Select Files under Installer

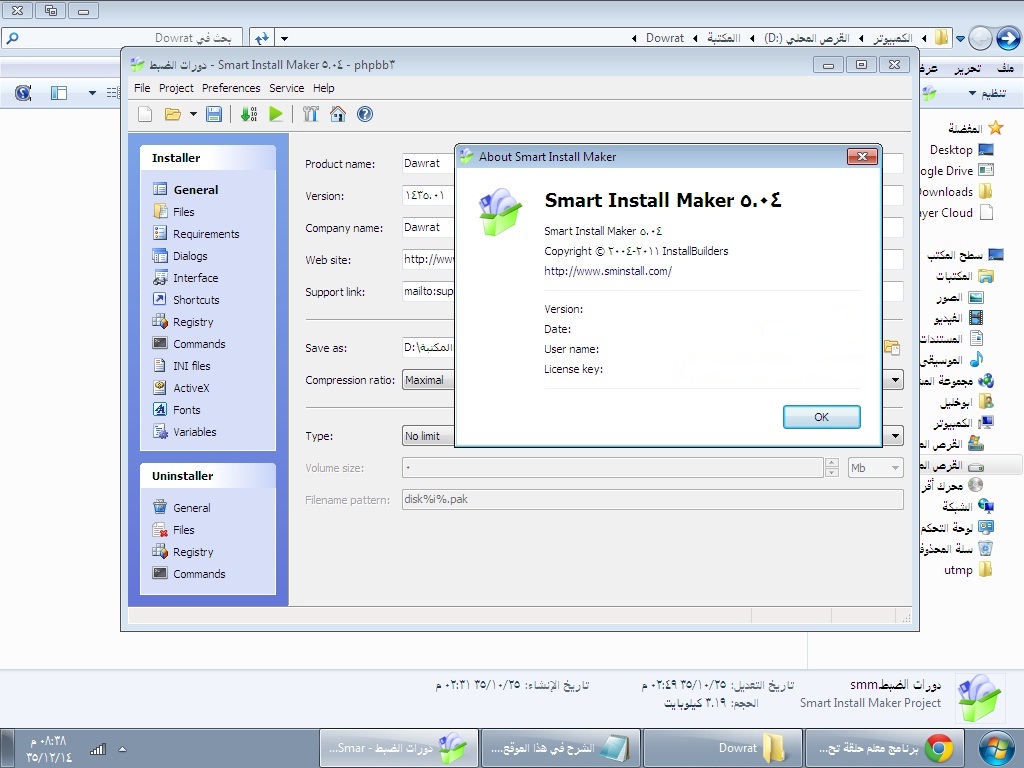174,212
